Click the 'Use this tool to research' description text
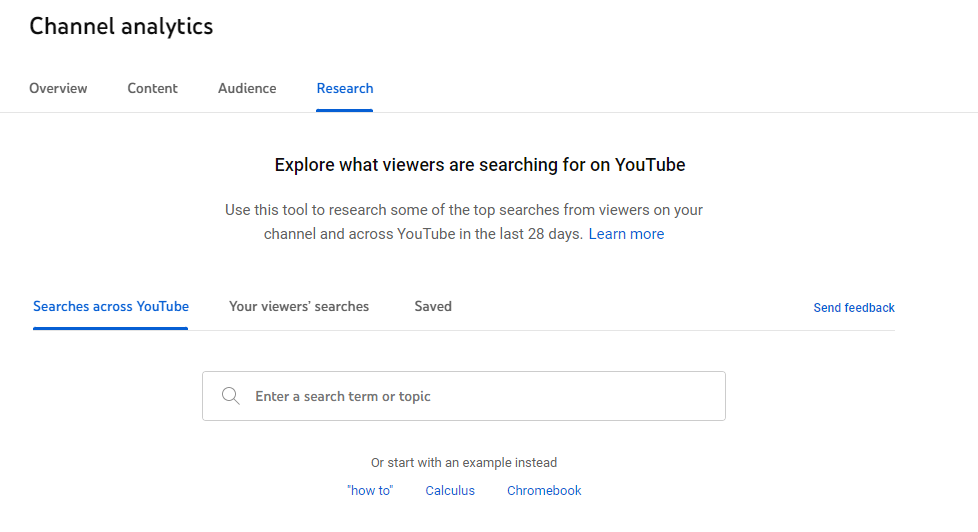 [x=463, y=222]
